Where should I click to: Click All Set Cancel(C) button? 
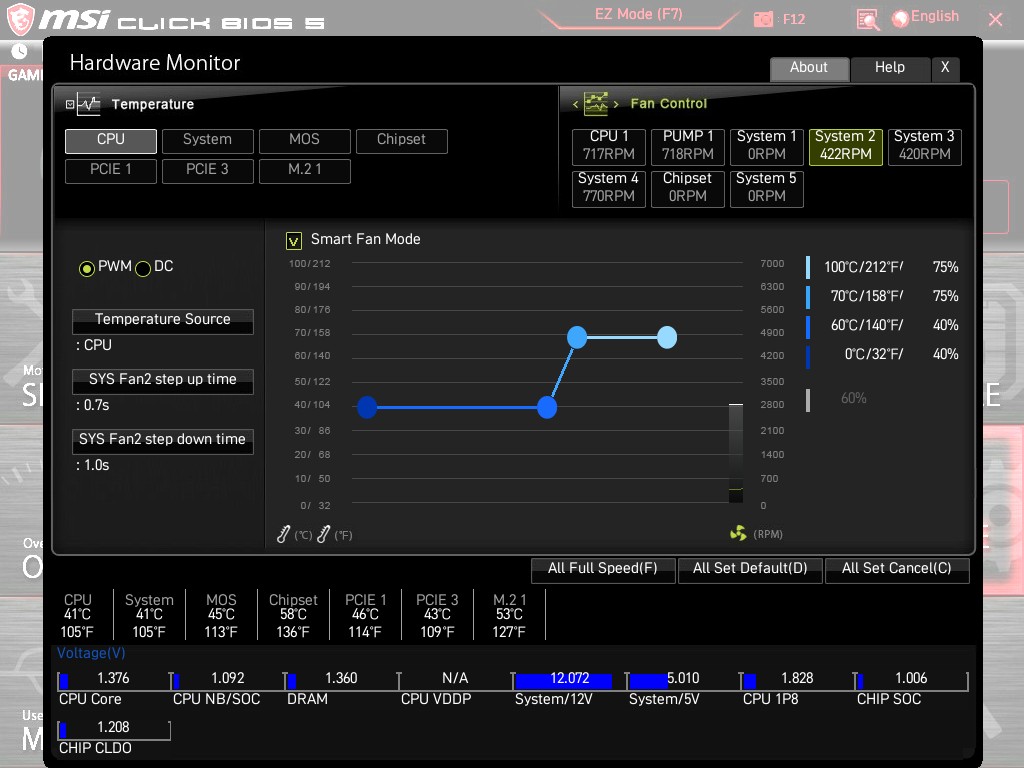coord(897,569)
